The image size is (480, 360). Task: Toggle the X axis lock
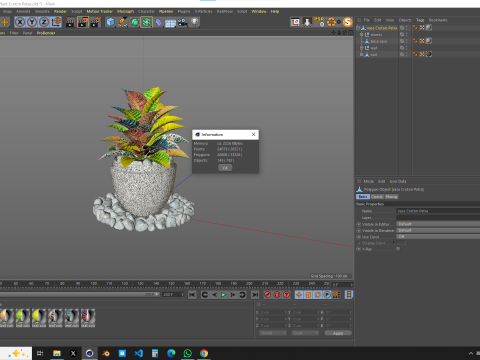[20, 22]
